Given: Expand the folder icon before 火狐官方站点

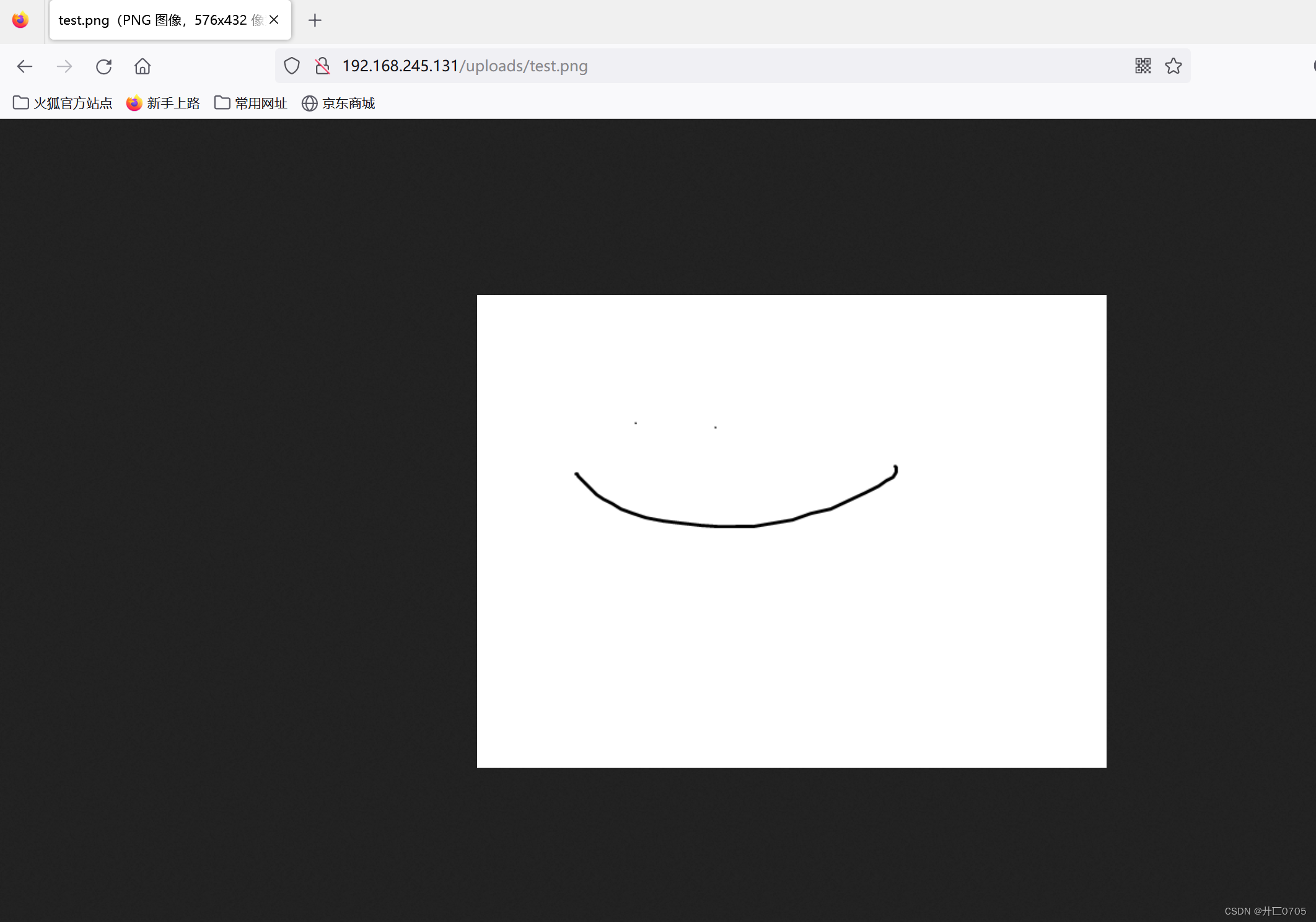Looking at the screenshot, I should coord(20,103).
